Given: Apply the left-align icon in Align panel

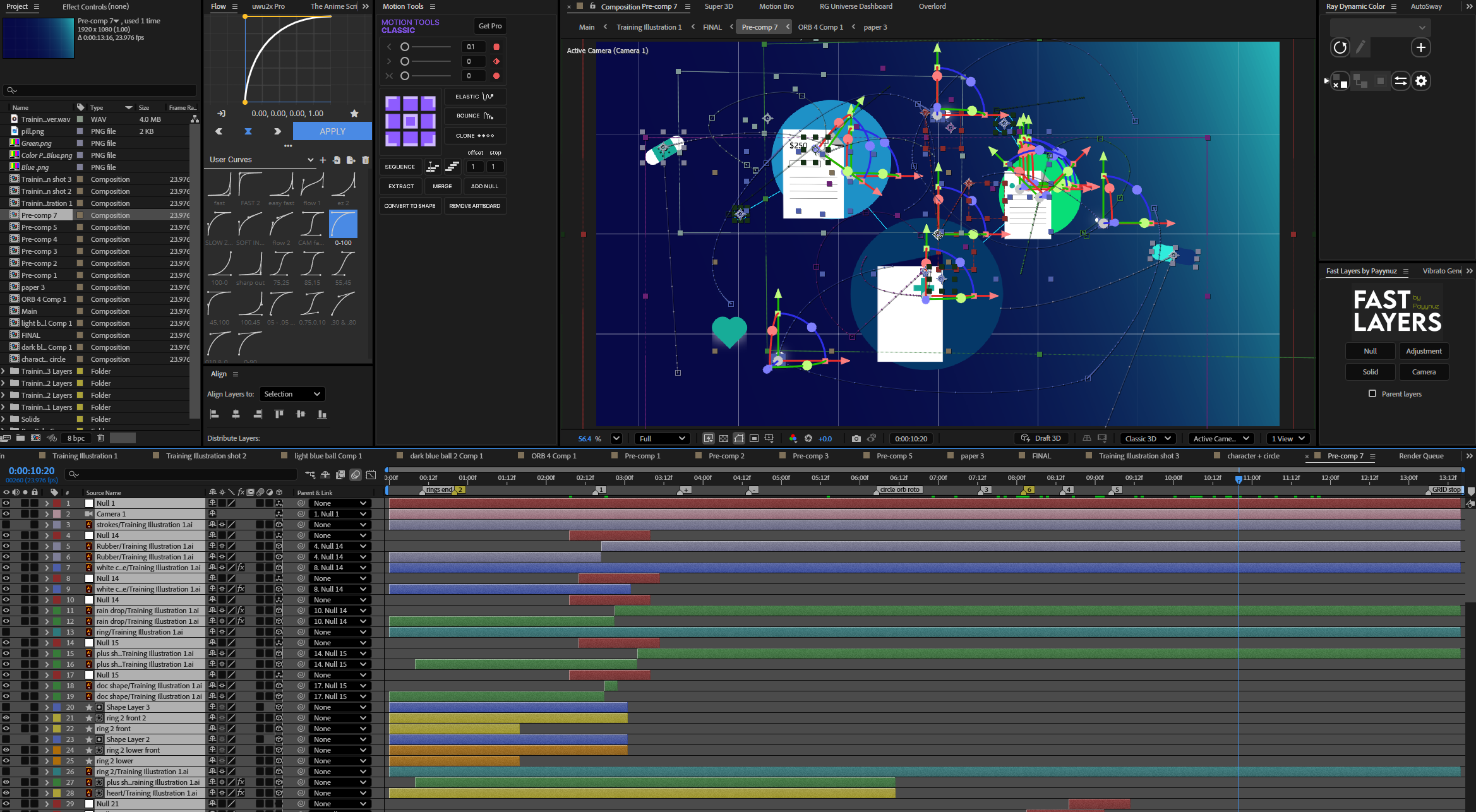Looking at the screenshot, I should tap(214, 414).
